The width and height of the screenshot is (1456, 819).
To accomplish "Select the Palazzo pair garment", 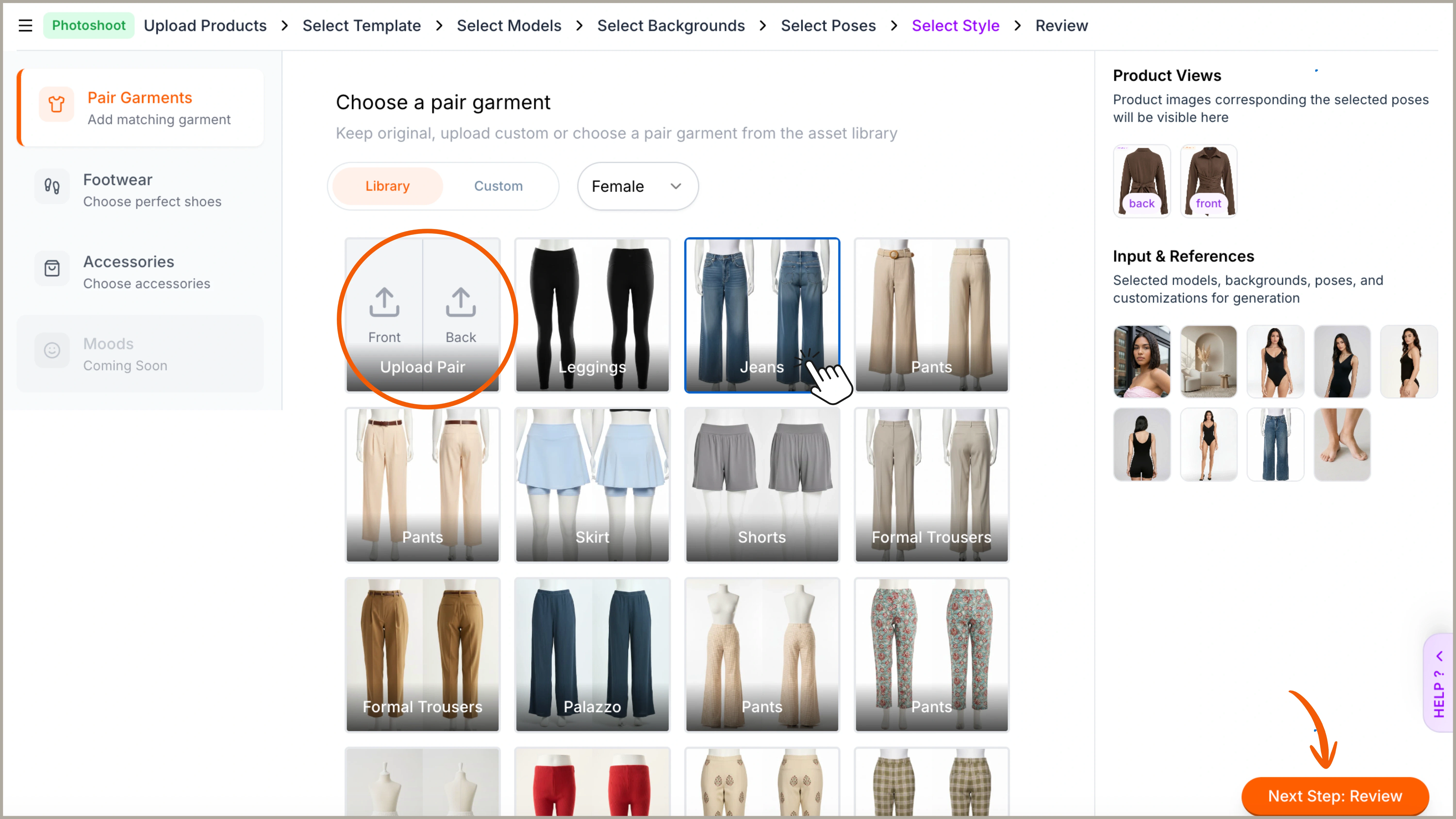I will click(x=592, y=654).
